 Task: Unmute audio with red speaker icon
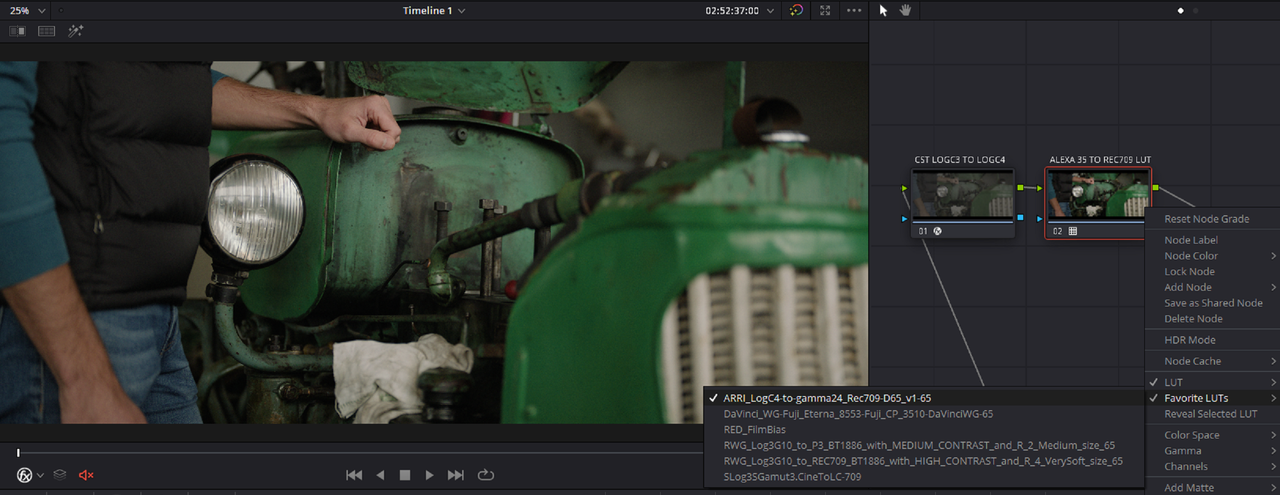(86, 475)
